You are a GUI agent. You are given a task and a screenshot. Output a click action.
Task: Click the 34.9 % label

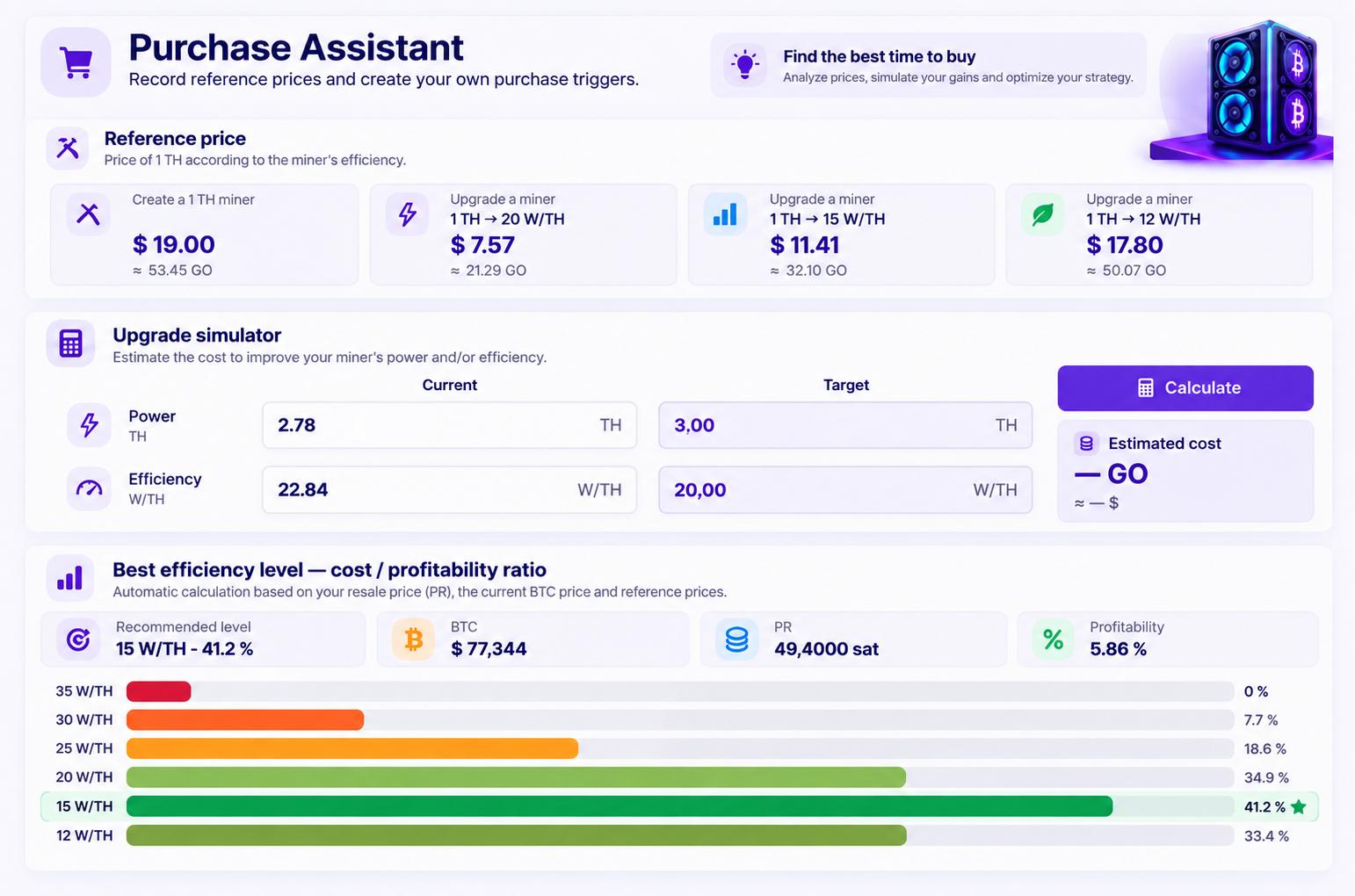1266,777
